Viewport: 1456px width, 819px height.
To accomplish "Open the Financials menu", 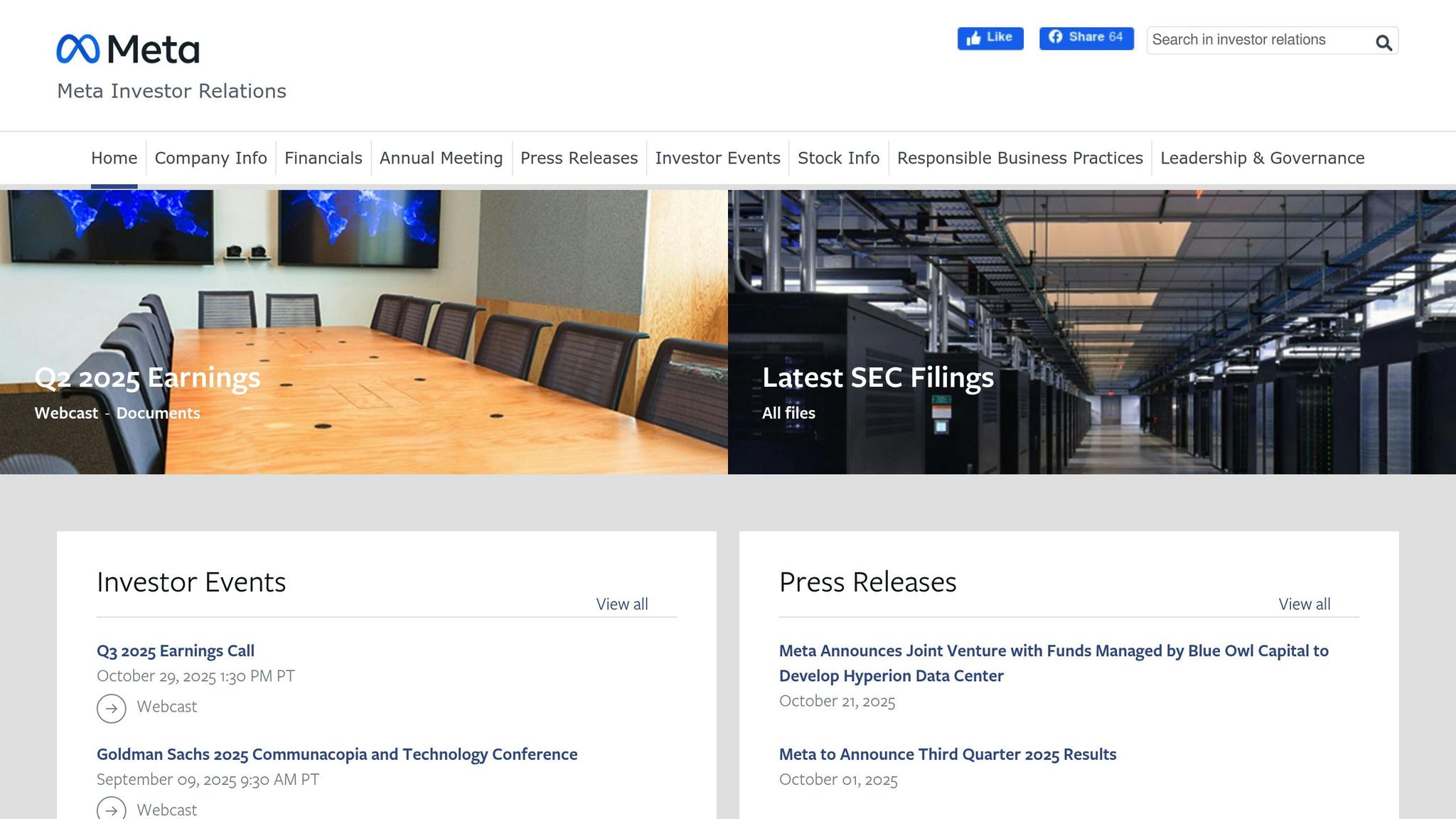I will pyautogui.click(x=323, y=158).
